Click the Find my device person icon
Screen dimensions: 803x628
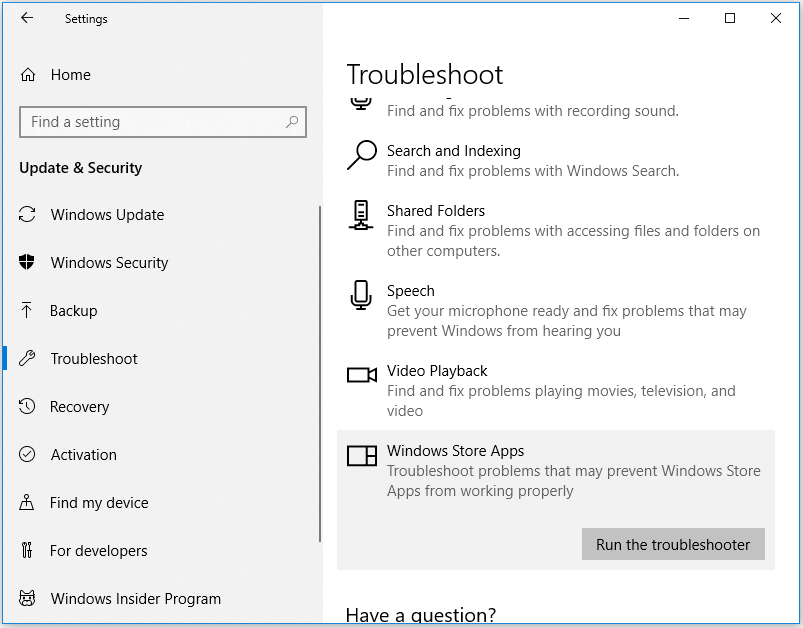tap(27, 503)
